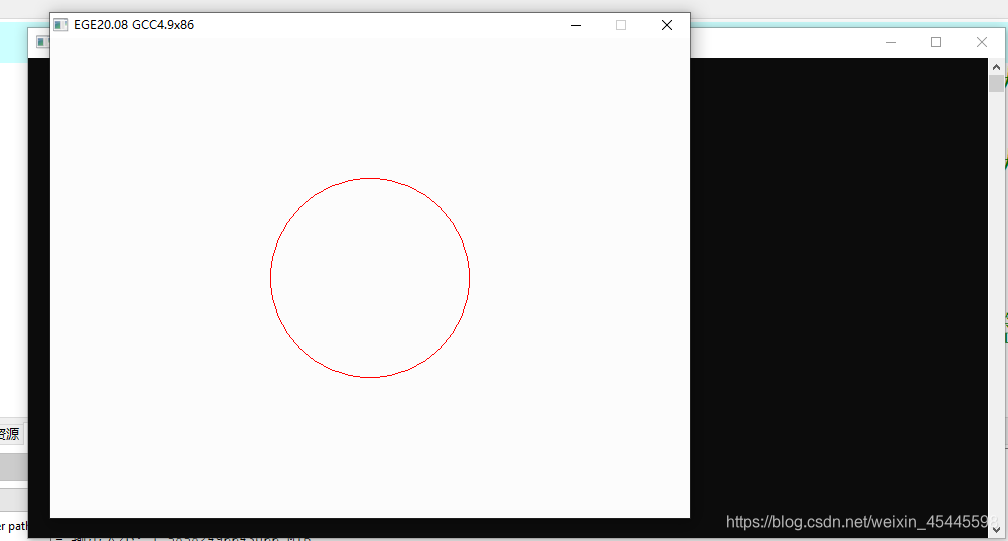Close the EGE20.08 GCC4.9x86 window
The image size is (1008, 541).
point(667,25)
